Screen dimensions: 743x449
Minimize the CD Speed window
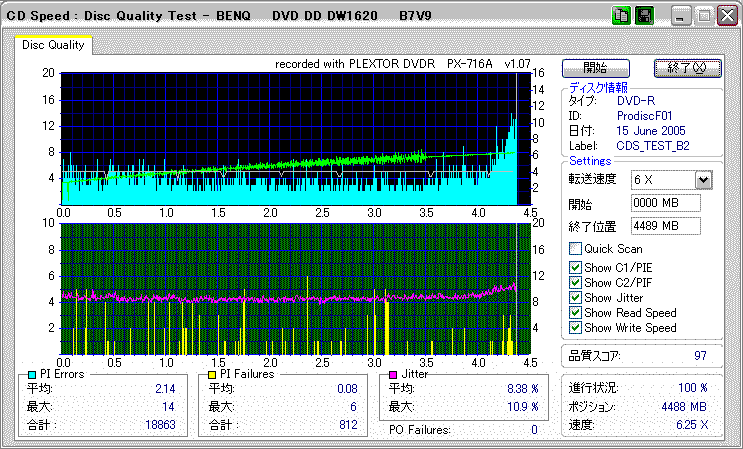click(680, 16)
